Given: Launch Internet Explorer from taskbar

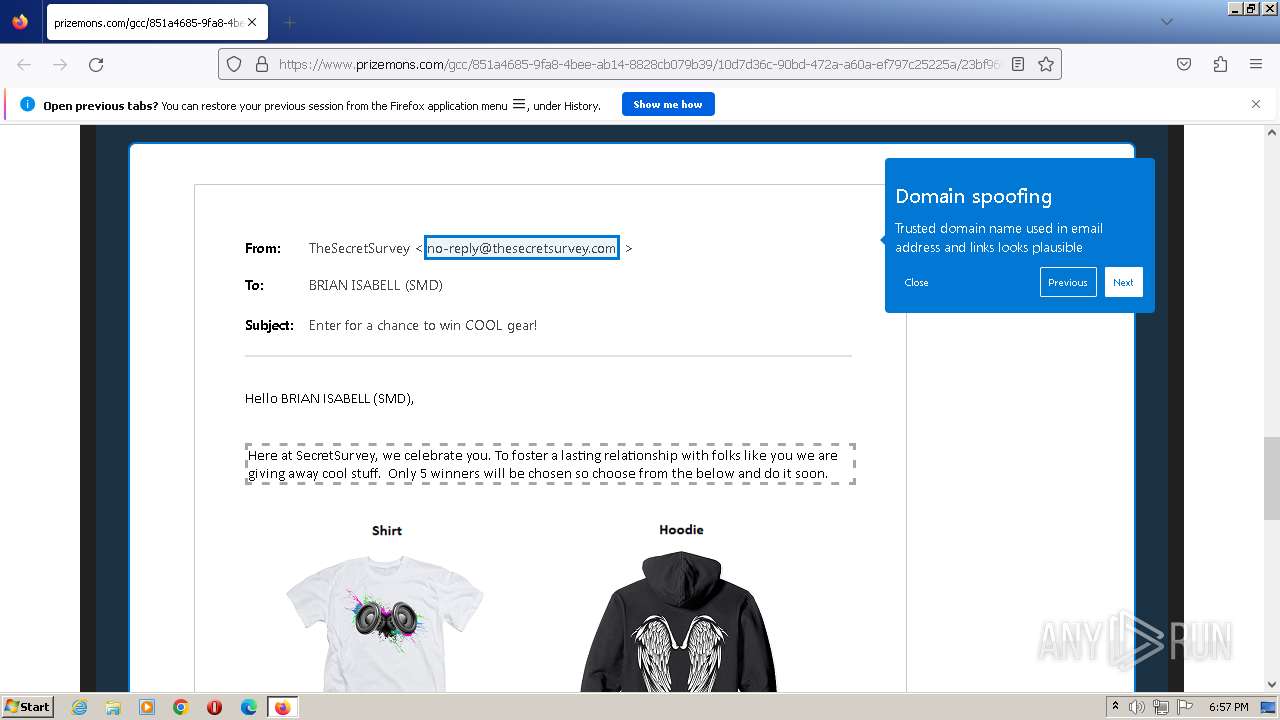Looking at the screenshot, I should coord(79,707).
